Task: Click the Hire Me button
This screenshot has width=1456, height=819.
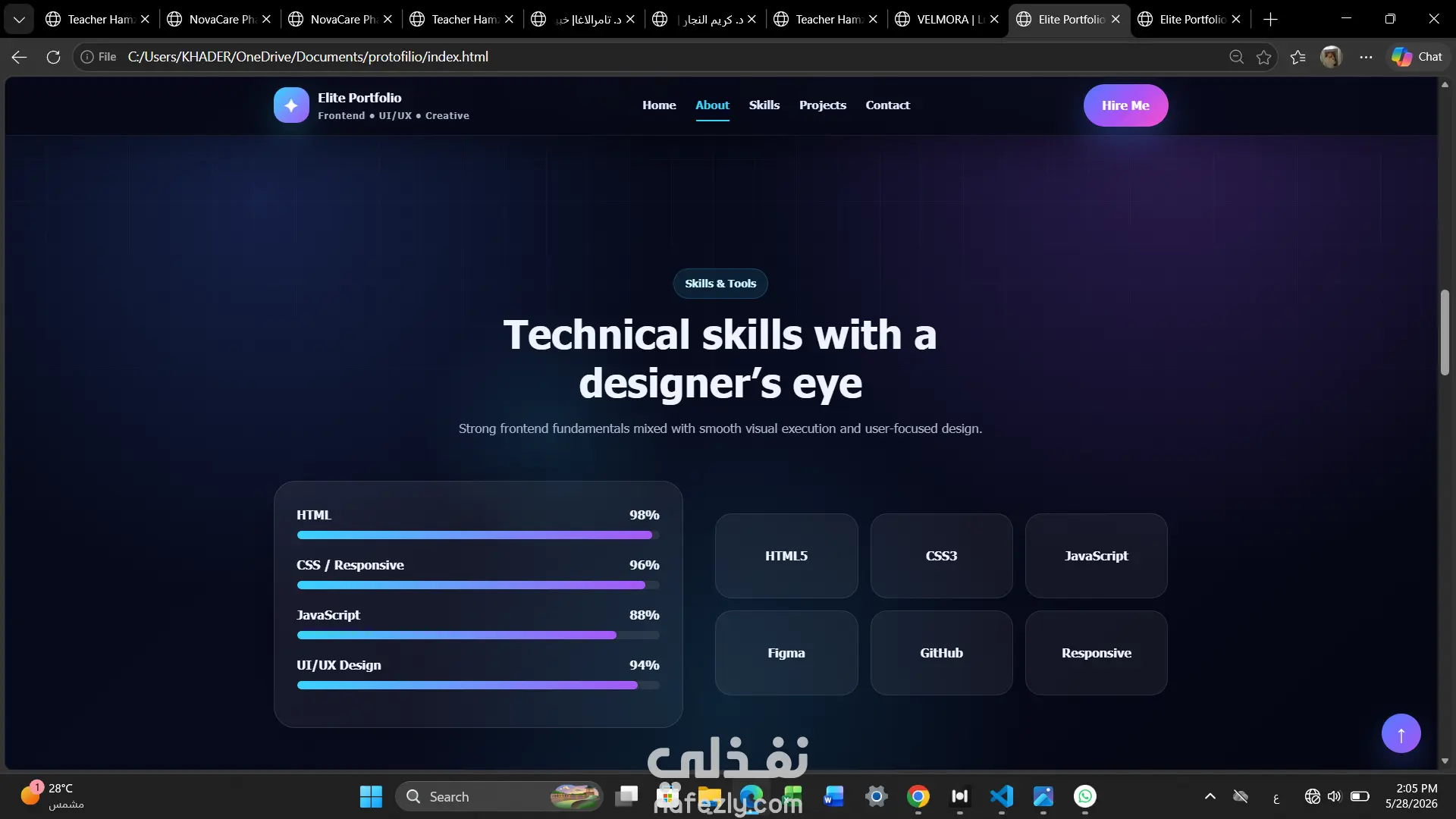Action: 1125,105
